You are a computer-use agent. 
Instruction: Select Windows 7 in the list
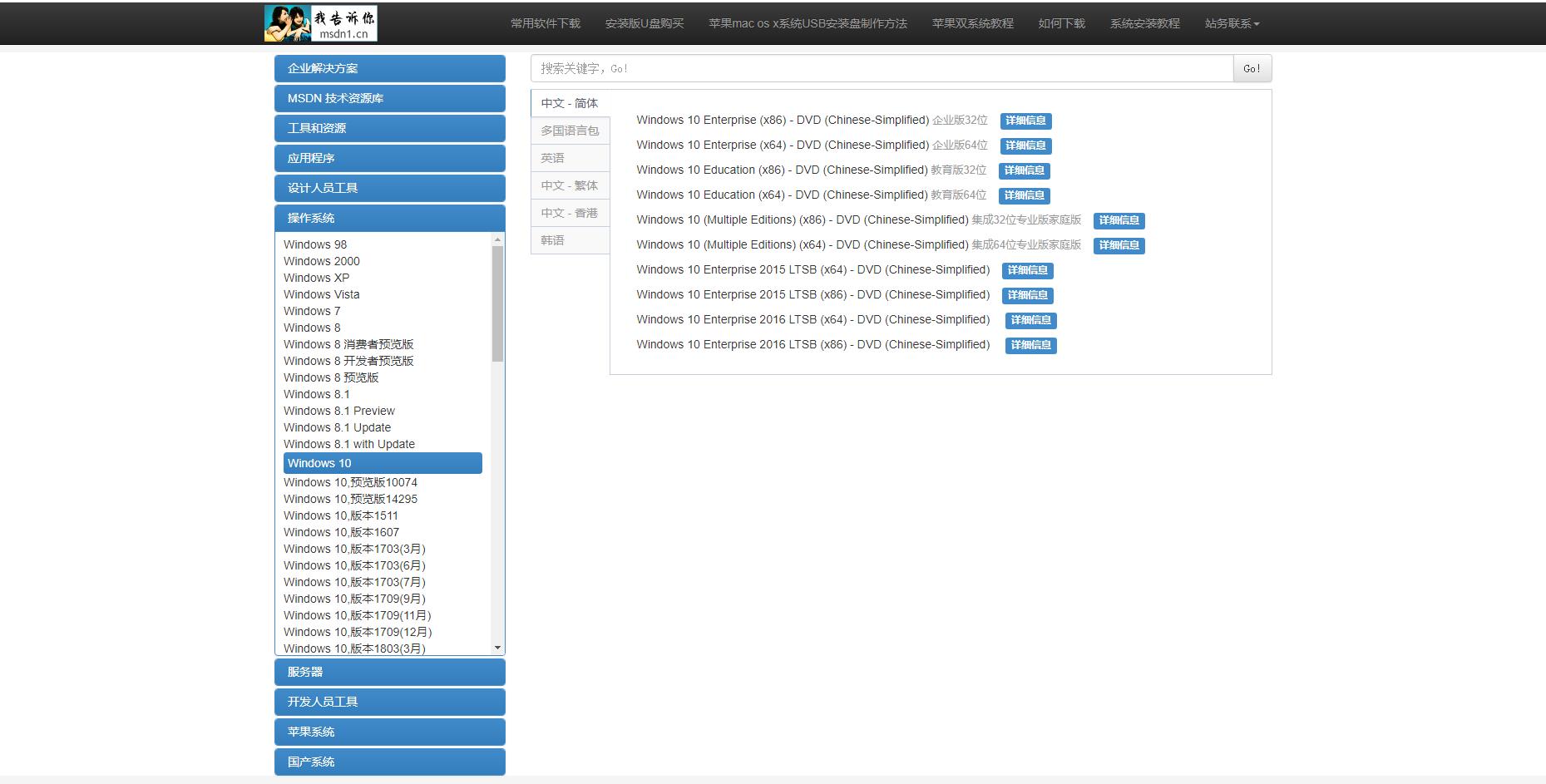312,311
